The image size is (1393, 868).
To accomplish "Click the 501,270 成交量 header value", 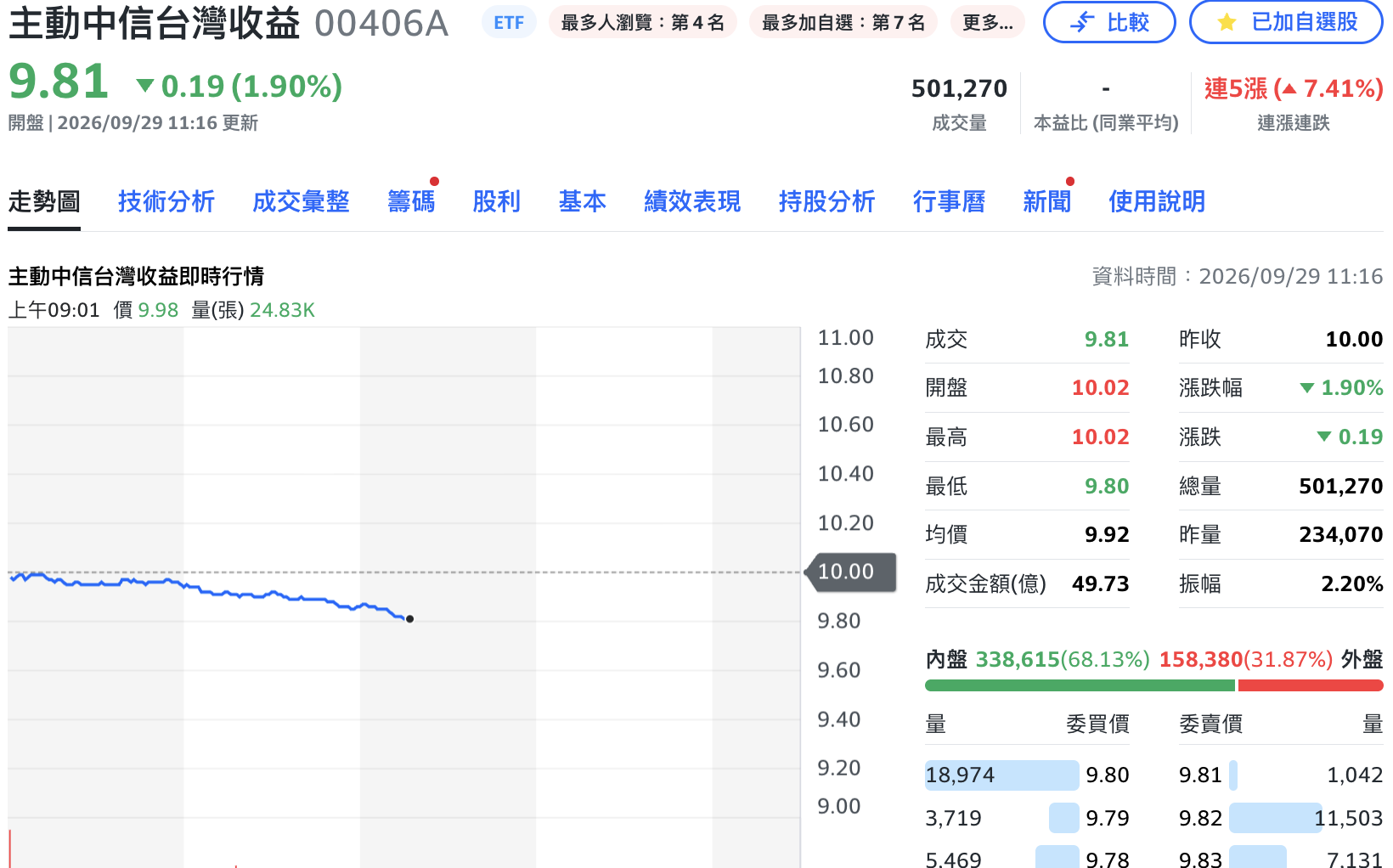I will (x=959, y=88).
